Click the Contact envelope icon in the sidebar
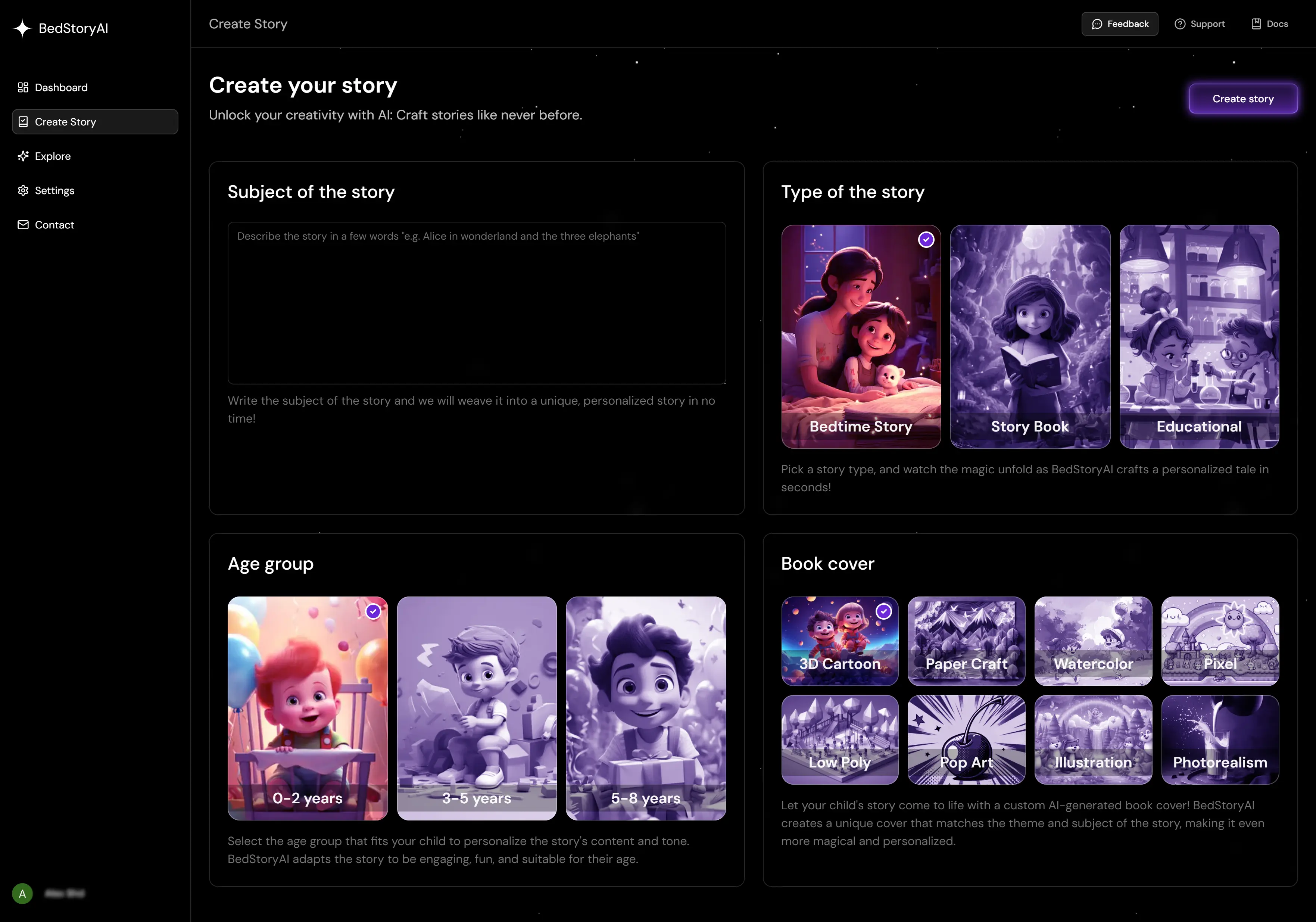Viewport: 1316px width, 922px height. [23, 225]
